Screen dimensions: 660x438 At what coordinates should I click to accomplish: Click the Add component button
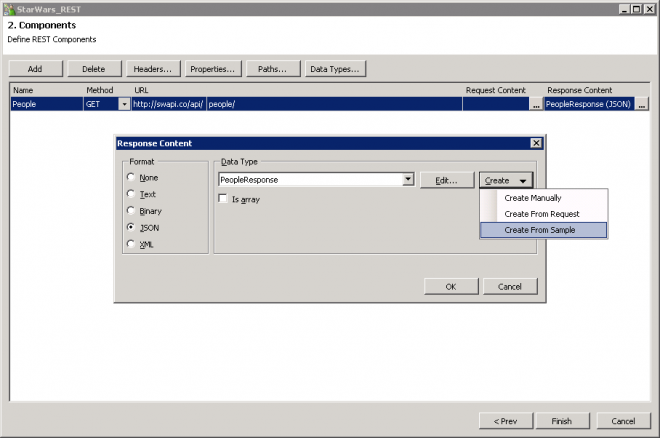(35, 69)
